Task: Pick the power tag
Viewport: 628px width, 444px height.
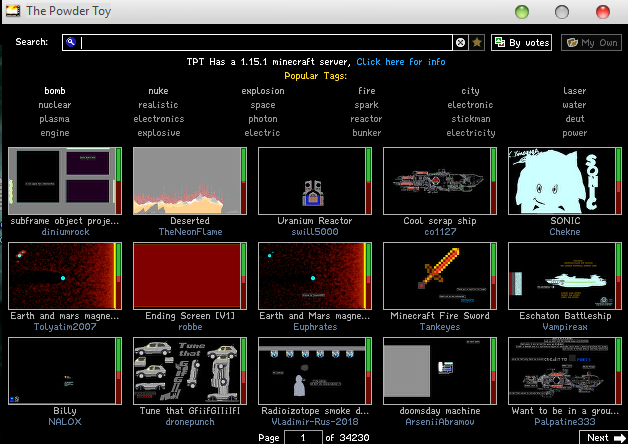Action: click(x=574, y=133)
